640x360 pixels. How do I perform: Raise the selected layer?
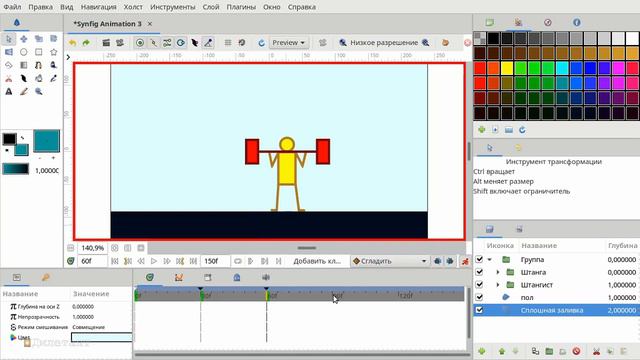502,351
